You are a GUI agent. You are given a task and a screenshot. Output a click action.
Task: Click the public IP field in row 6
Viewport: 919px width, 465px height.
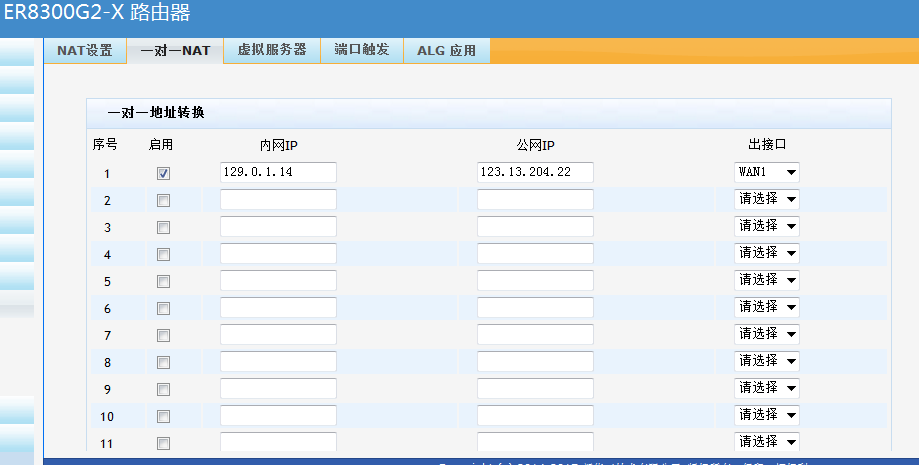pyautogui.click(x=535, y=308)
